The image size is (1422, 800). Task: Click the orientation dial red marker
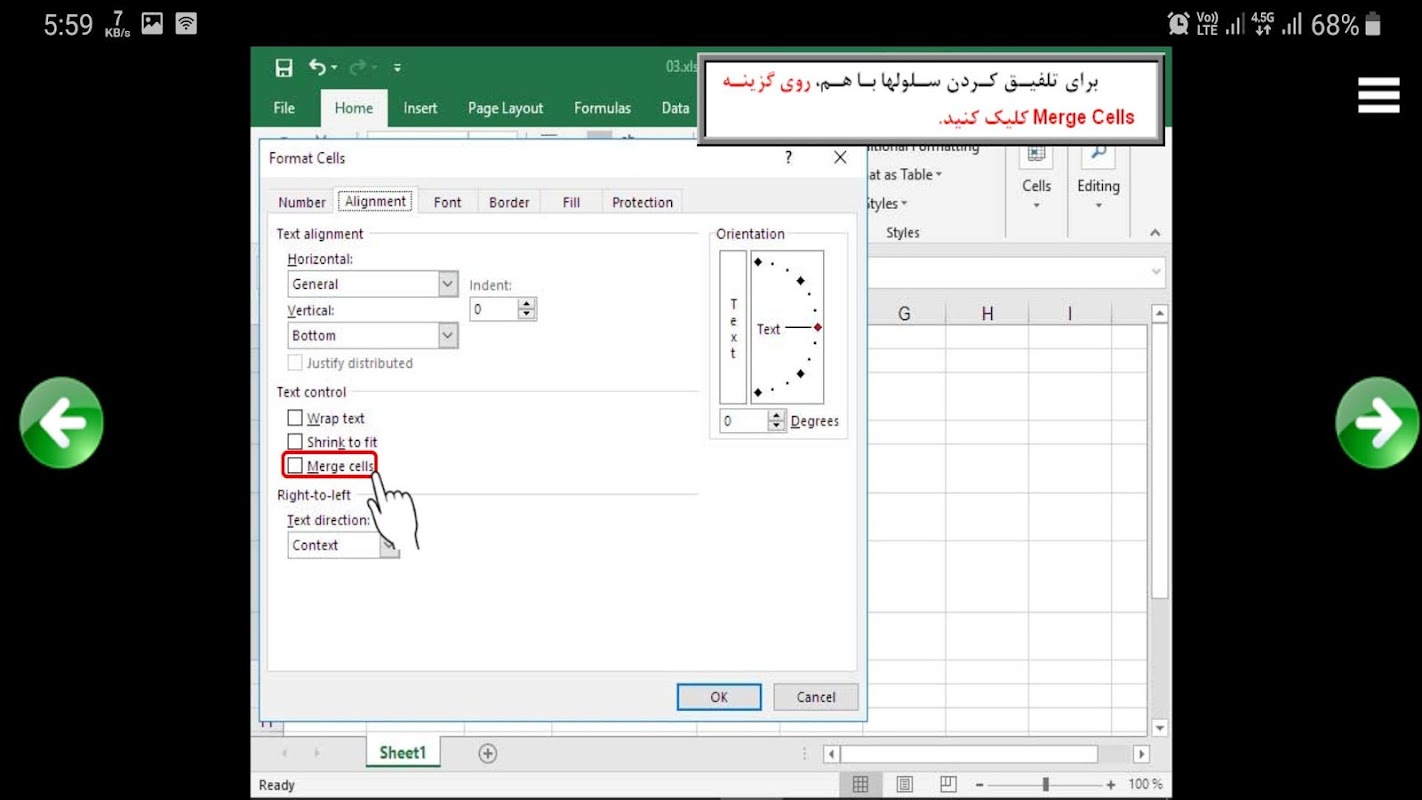pyautogui.click(x=818, y=327)
